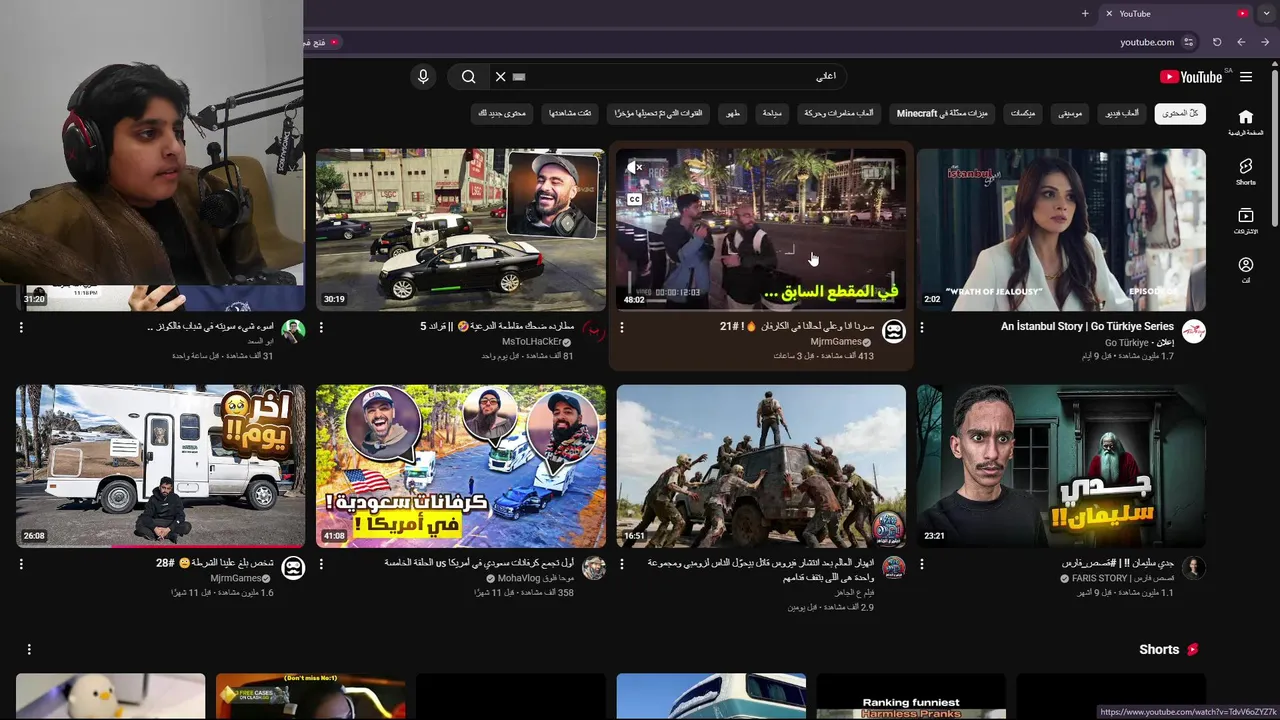The height and width of the screenshot is (720, 1280).
Task: Click the Go Türkiye channel name
Action: pos(1127,342)
